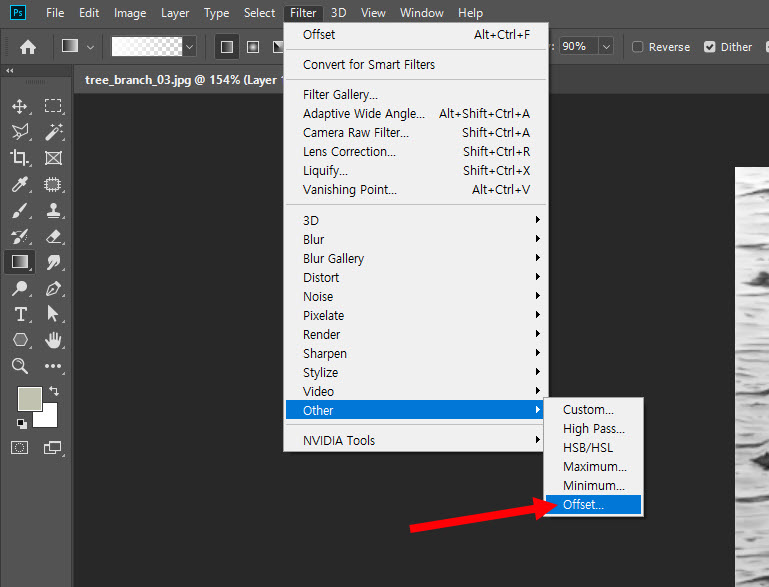
Task: Select the Eraser tool
Action: point(53,236)
